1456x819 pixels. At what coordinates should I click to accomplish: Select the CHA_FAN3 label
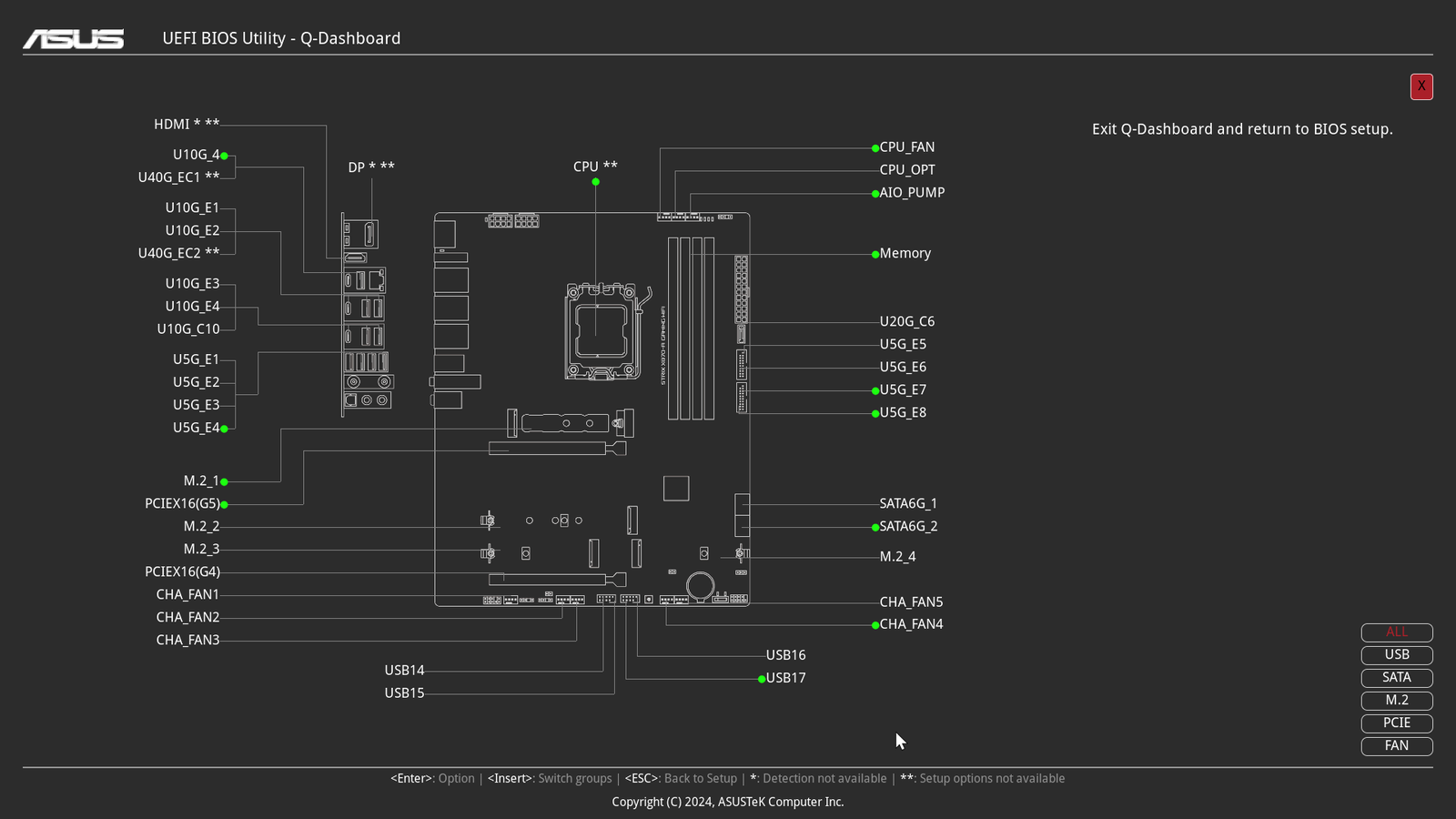tap(187, 641)
